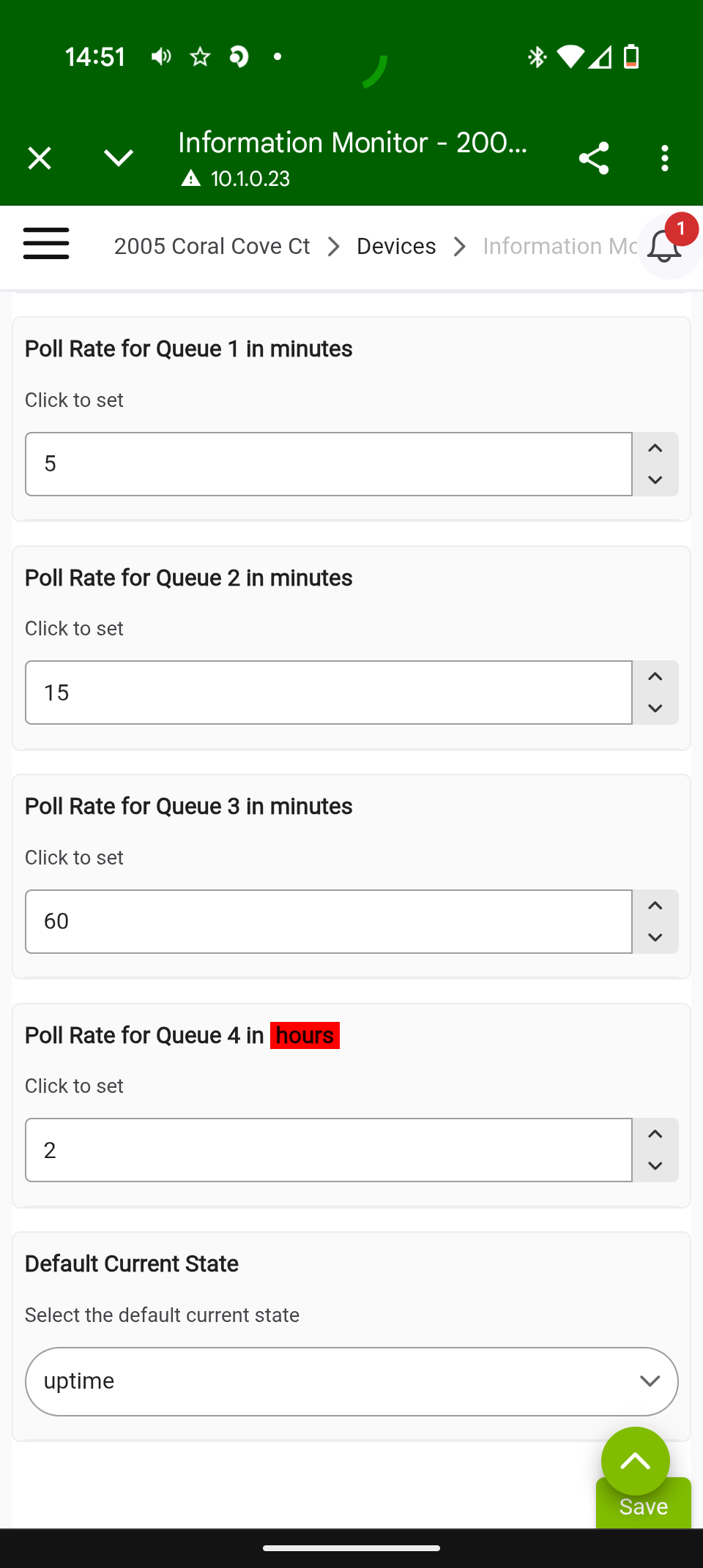Focus the Queue 2 field showing 15
Screen dimensions: 703x1568
[x=329, y=692]
